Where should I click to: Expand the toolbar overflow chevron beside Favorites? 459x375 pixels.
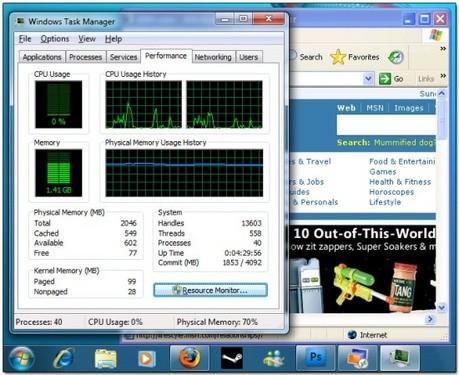443,49
